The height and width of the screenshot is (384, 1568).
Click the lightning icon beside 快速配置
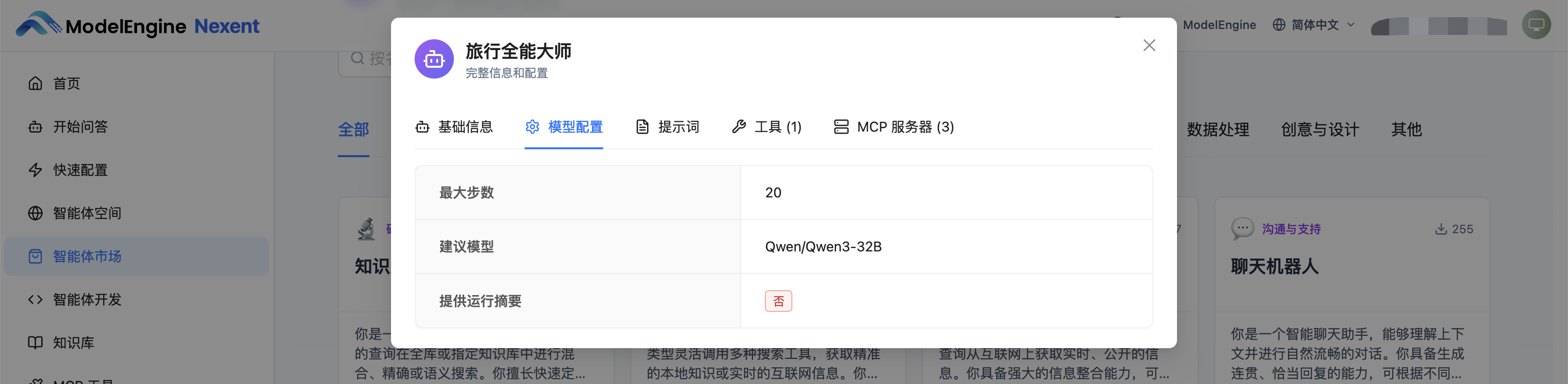pos(35,170)
